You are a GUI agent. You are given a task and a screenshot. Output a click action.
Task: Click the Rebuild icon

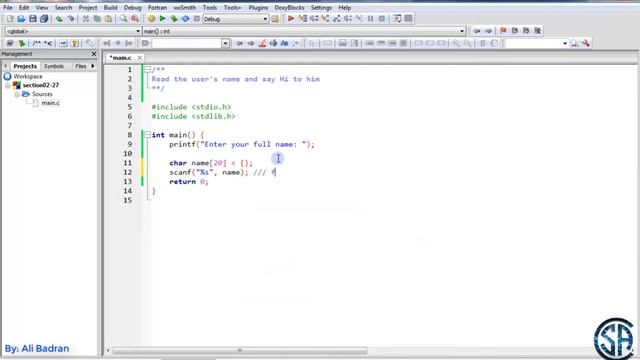185,19
